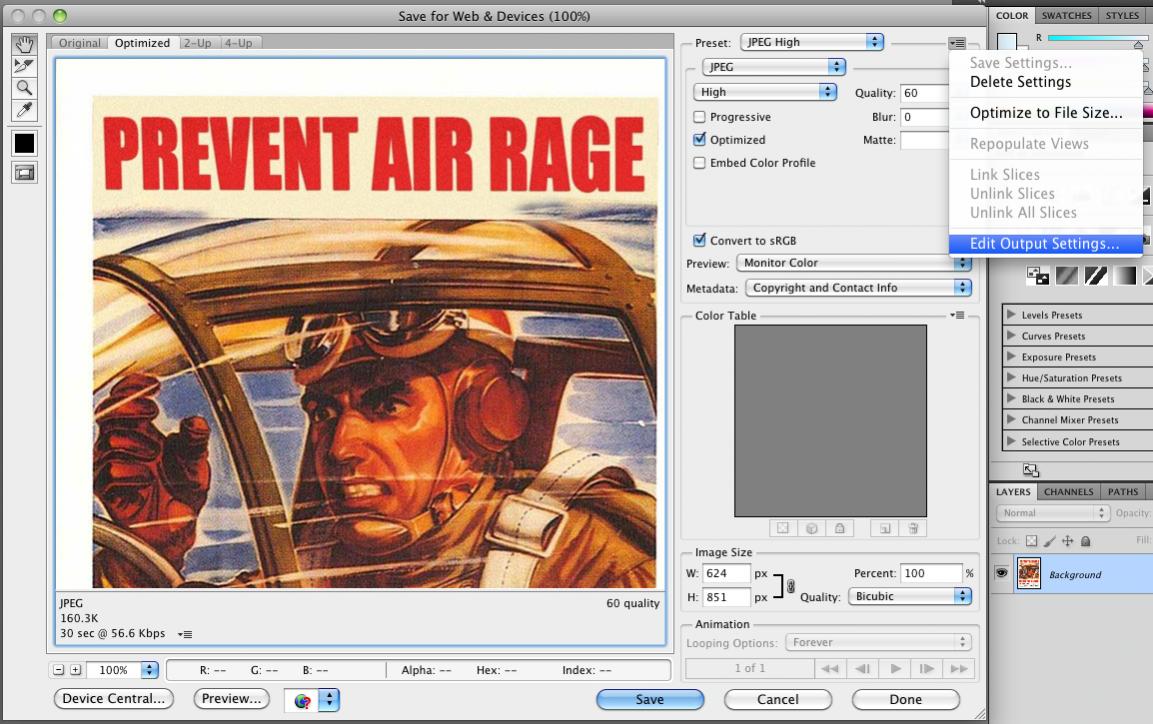
Task: Open the Metadata dropdown
Action: point(858,287)
